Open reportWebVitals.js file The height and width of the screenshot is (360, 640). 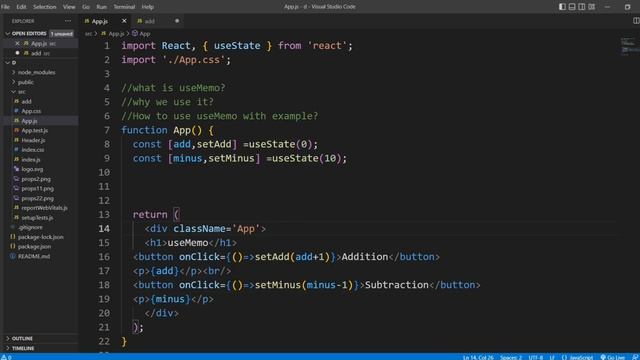(x=44, y=208)
